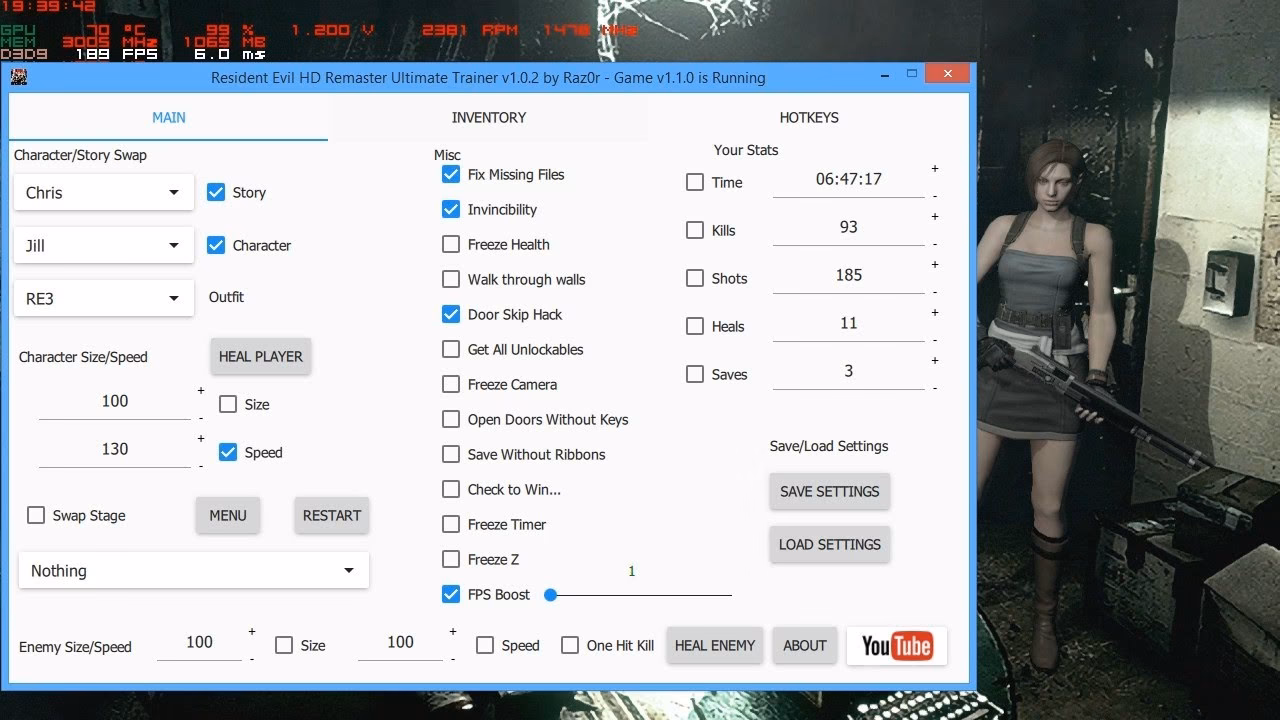Click SAVE SETTINGS
The width and height of the screenshot is (1280, 720).
point(830,491)
